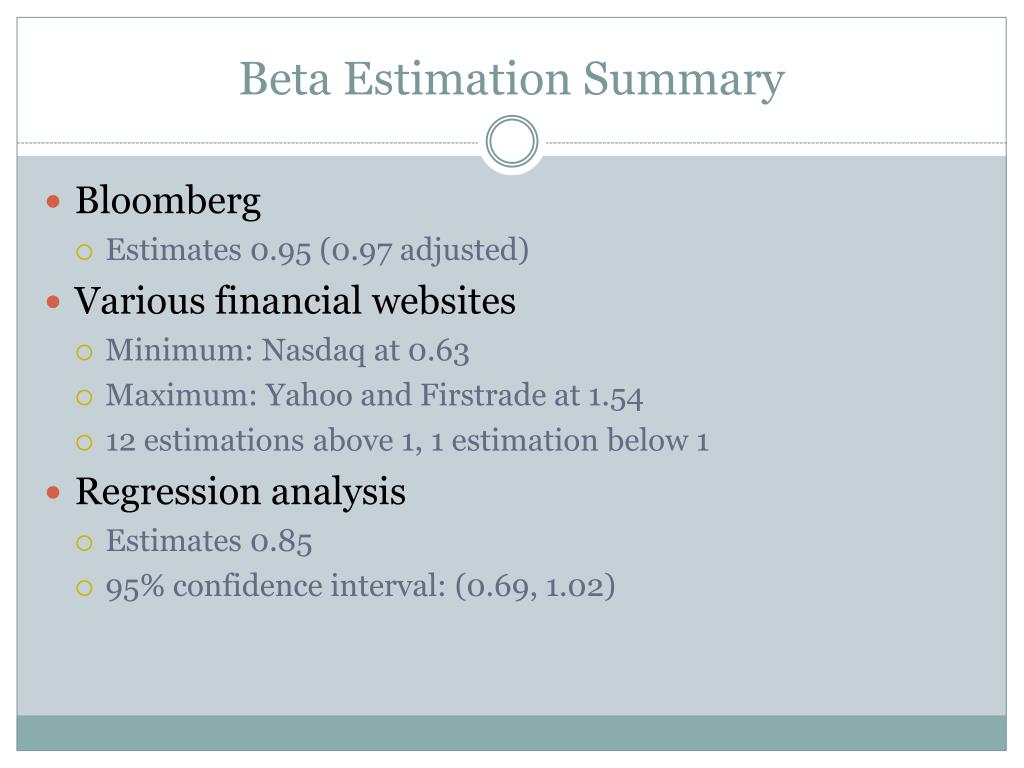Click the hollow bullet before Maximum: Yahoo
1024x768 pixels.
point(84,397)
